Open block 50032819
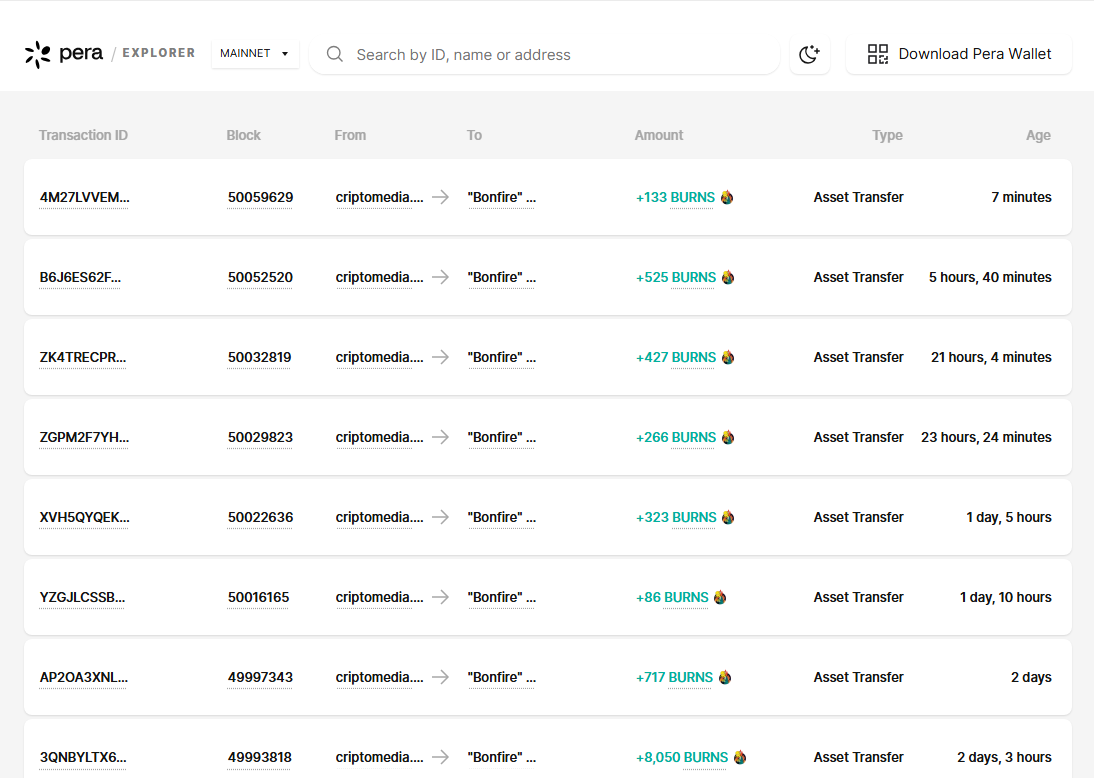This screenshot has width=1094, height=778. (260, 357)
